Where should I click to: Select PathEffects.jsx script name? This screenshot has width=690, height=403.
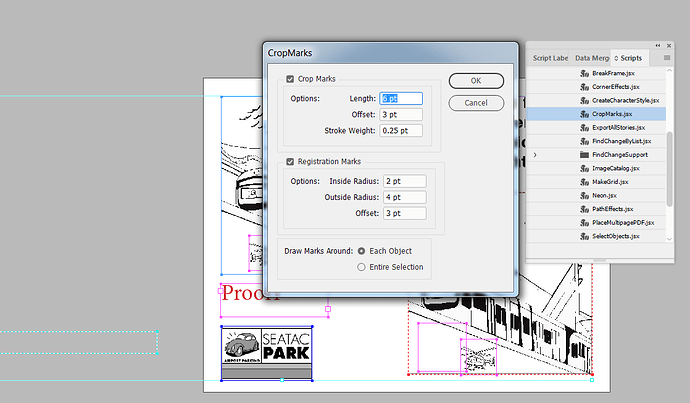(x=613, y=209)
